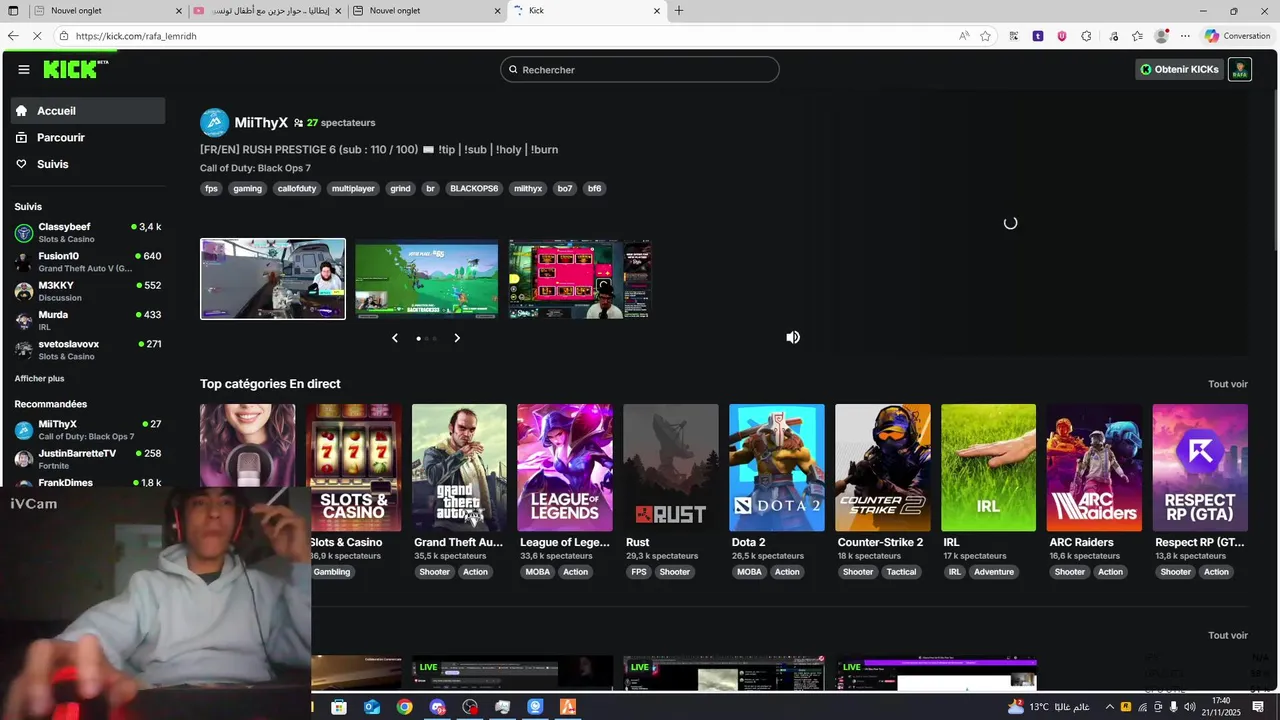
Task: Click Adventure tag under IRL
Action: 994,572
